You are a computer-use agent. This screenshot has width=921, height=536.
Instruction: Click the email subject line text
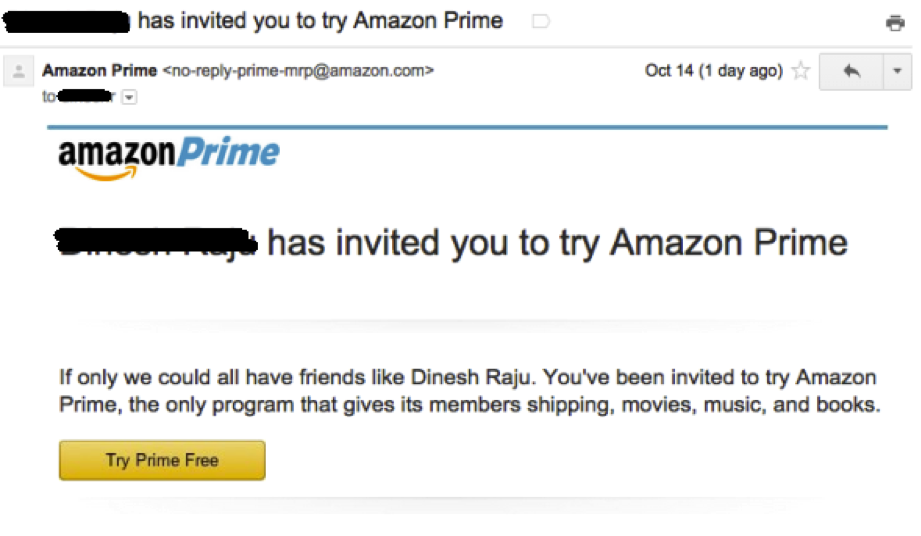pyautogui.click(x=320, y=21)
